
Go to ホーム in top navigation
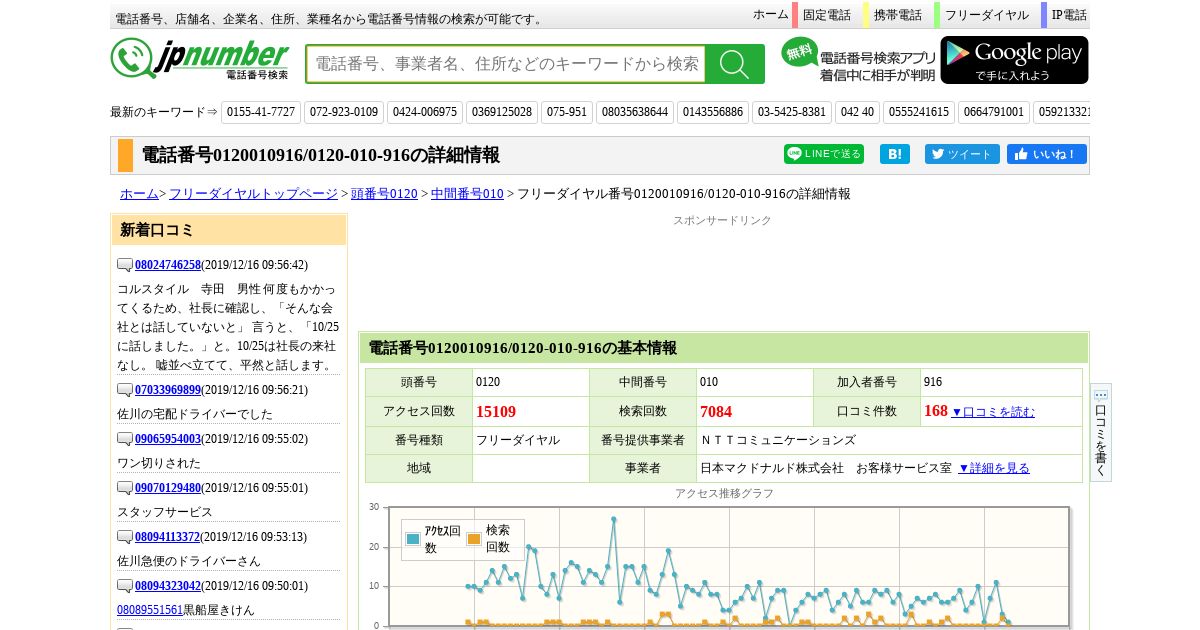point(770,15)
